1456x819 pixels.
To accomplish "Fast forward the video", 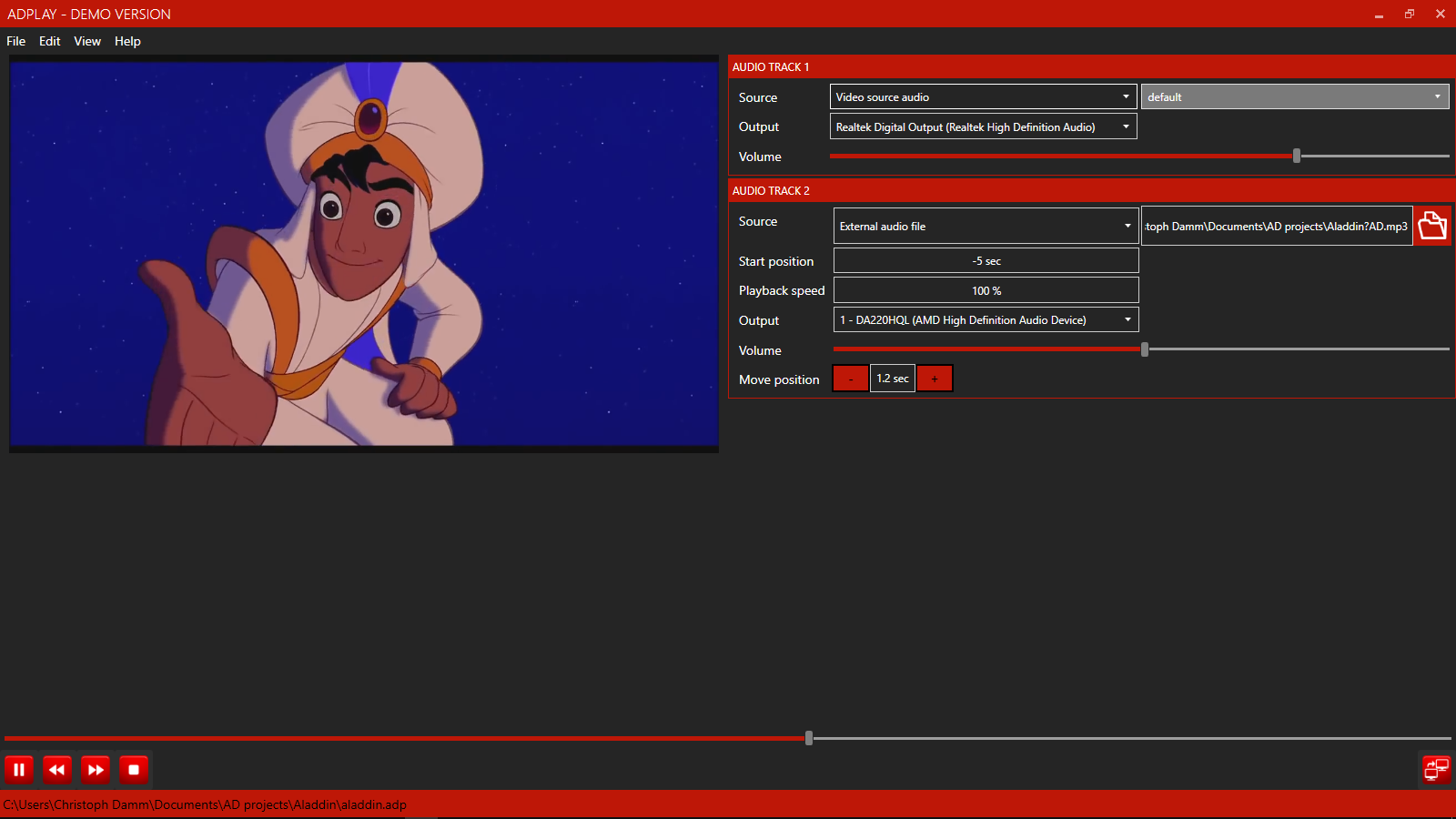I will [x=96, y=770].
